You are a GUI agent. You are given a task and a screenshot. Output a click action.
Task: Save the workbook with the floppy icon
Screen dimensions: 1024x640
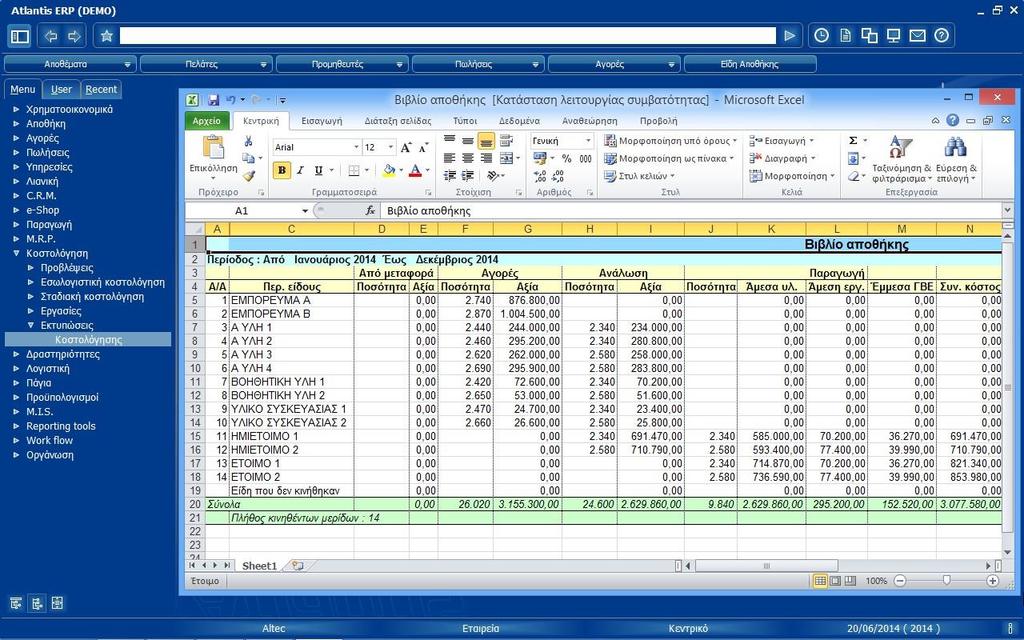pyautogui.click(x=213, y=100)
